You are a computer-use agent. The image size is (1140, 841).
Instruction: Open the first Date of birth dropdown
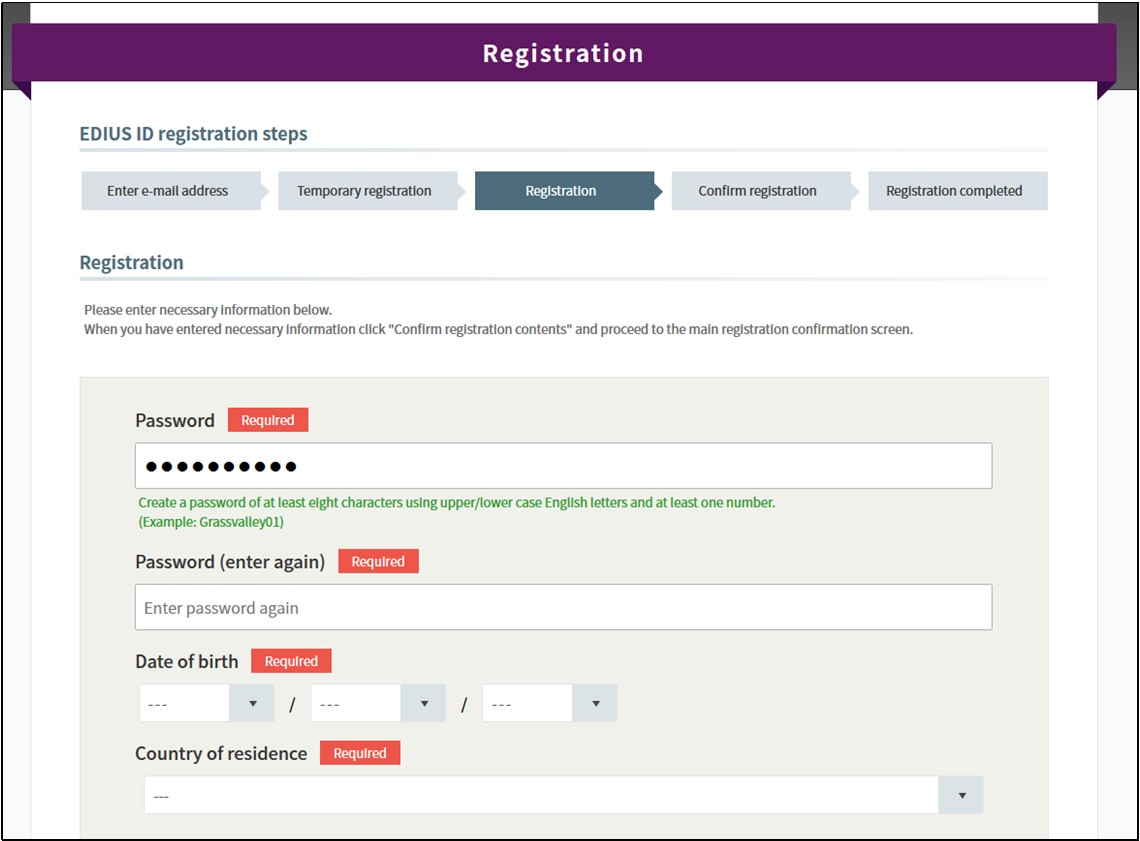[206, 704]
